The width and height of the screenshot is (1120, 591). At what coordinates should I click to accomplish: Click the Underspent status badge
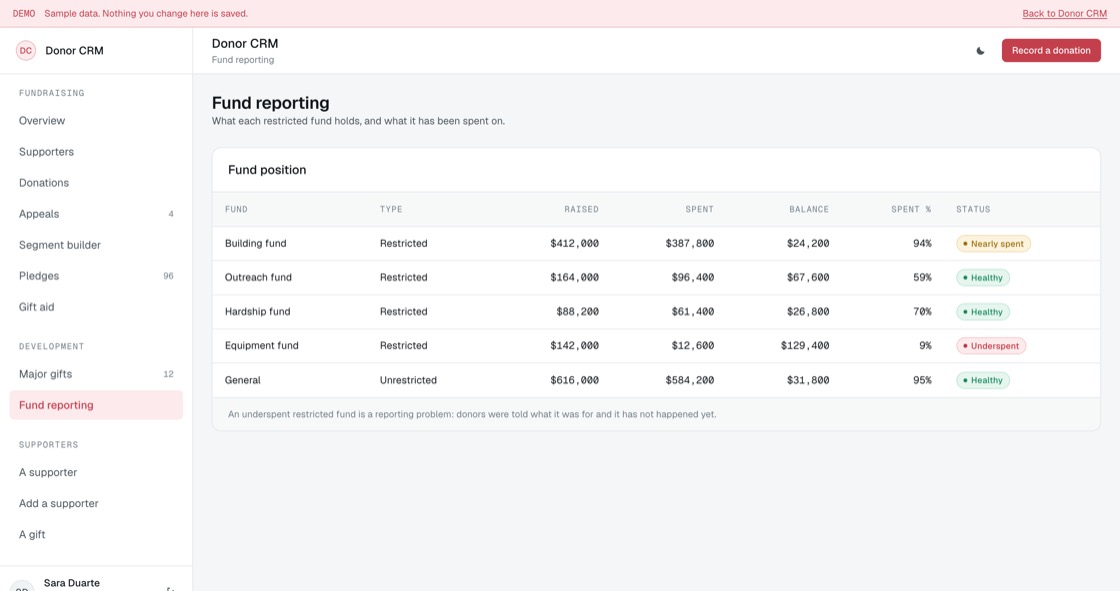(991, 346)
